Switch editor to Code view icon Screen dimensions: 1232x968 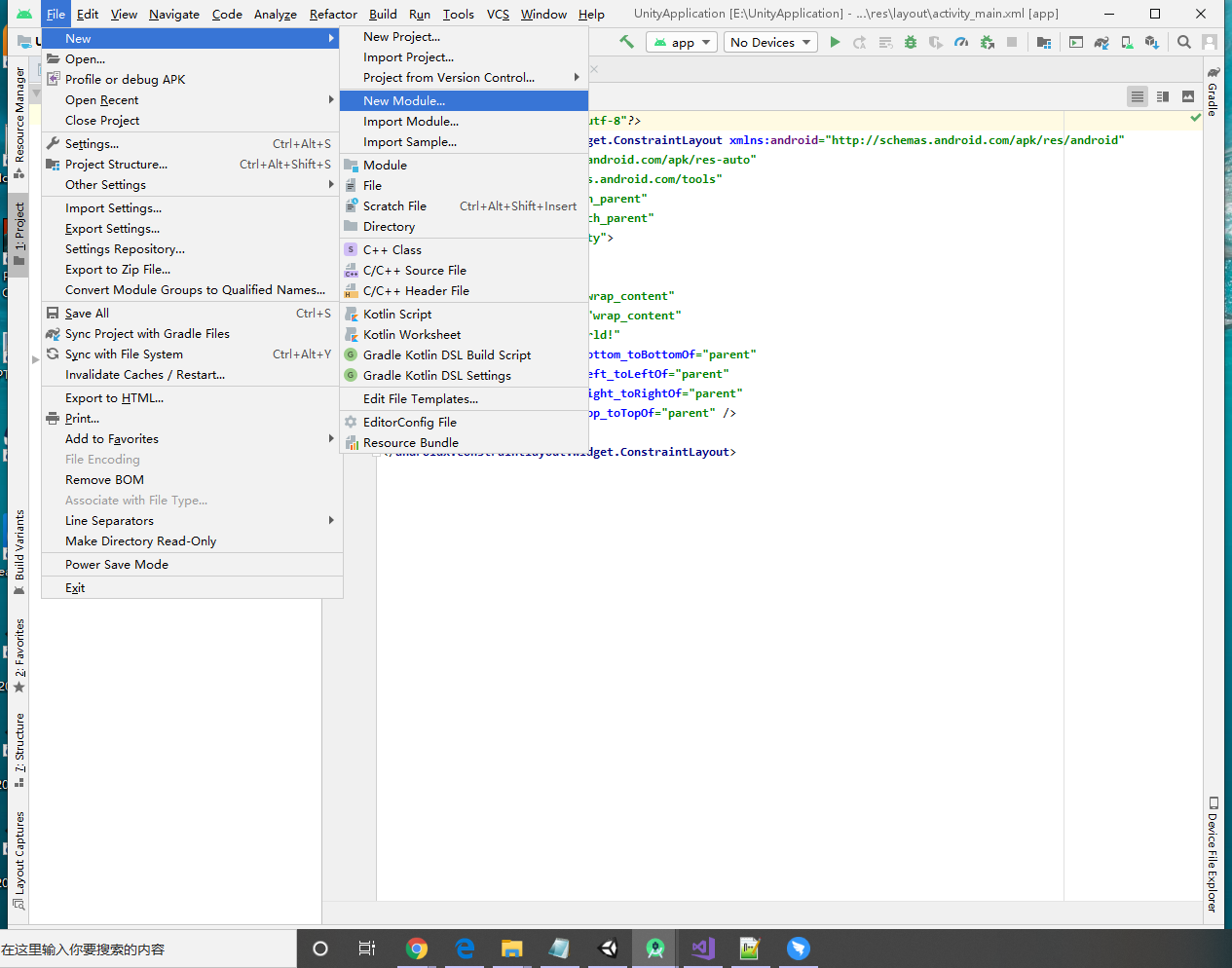(1137, 96)
